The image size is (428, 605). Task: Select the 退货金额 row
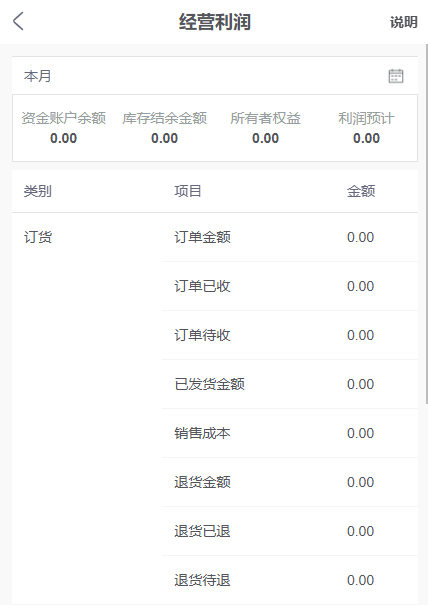(290, 482)
